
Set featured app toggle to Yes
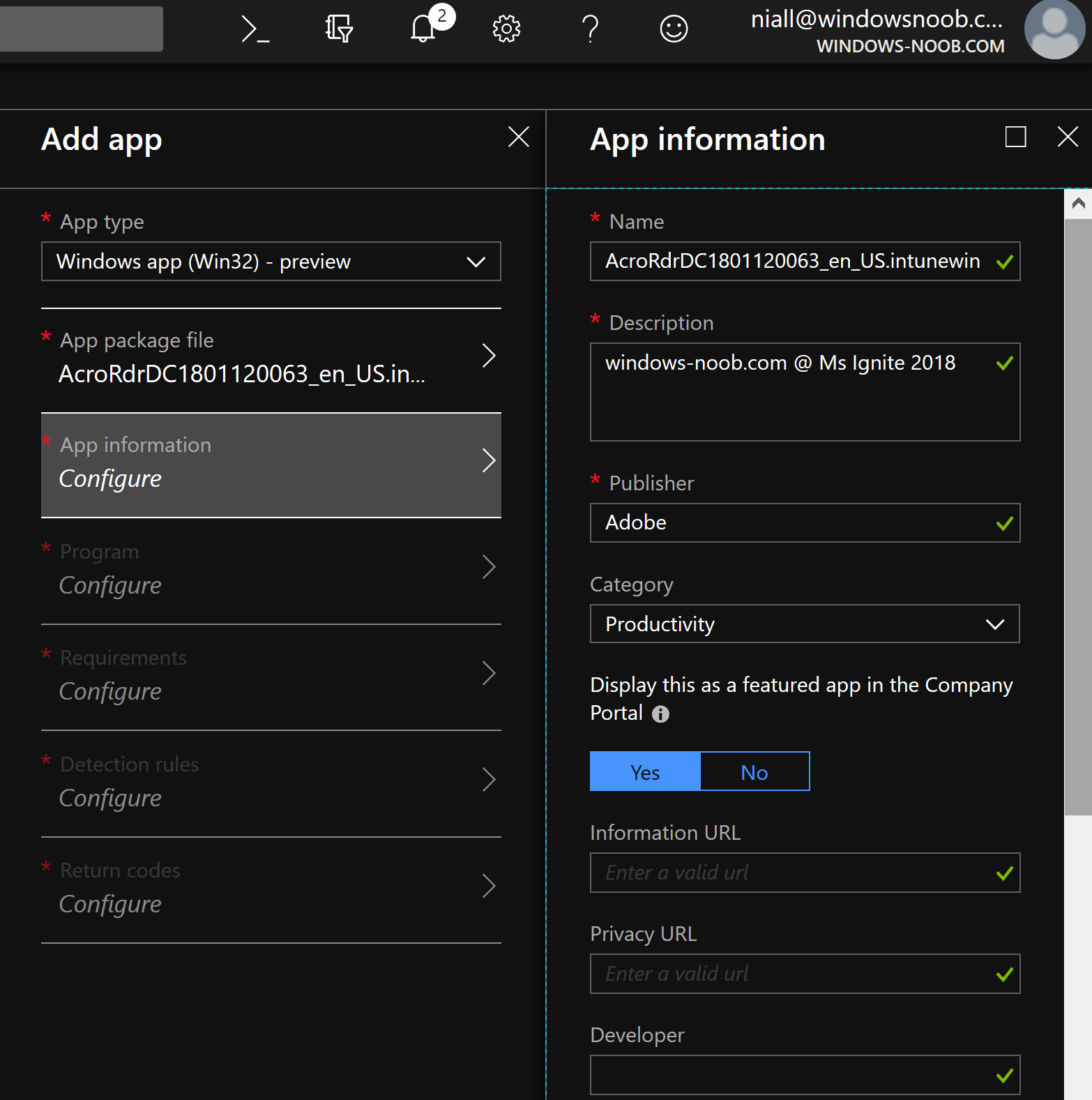645,771
